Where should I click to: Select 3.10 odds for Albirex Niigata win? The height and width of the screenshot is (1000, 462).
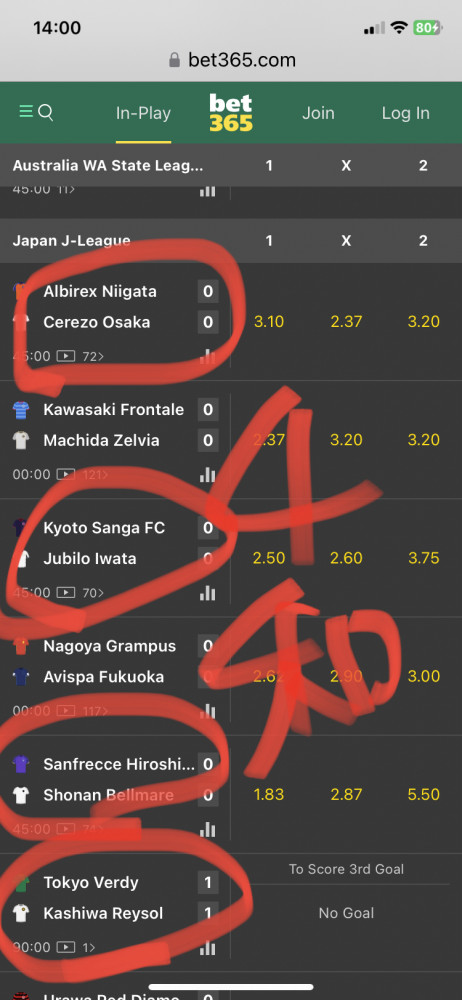coord(269,321)
